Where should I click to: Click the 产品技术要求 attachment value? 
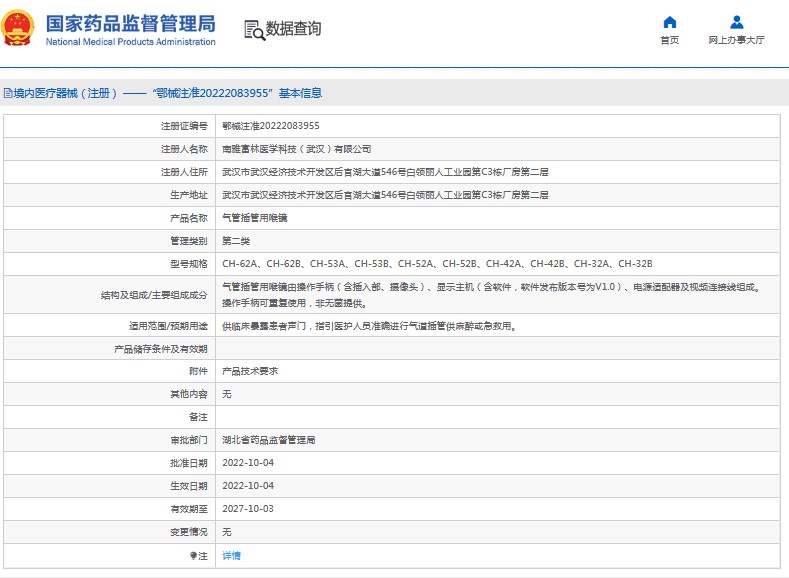250,371
